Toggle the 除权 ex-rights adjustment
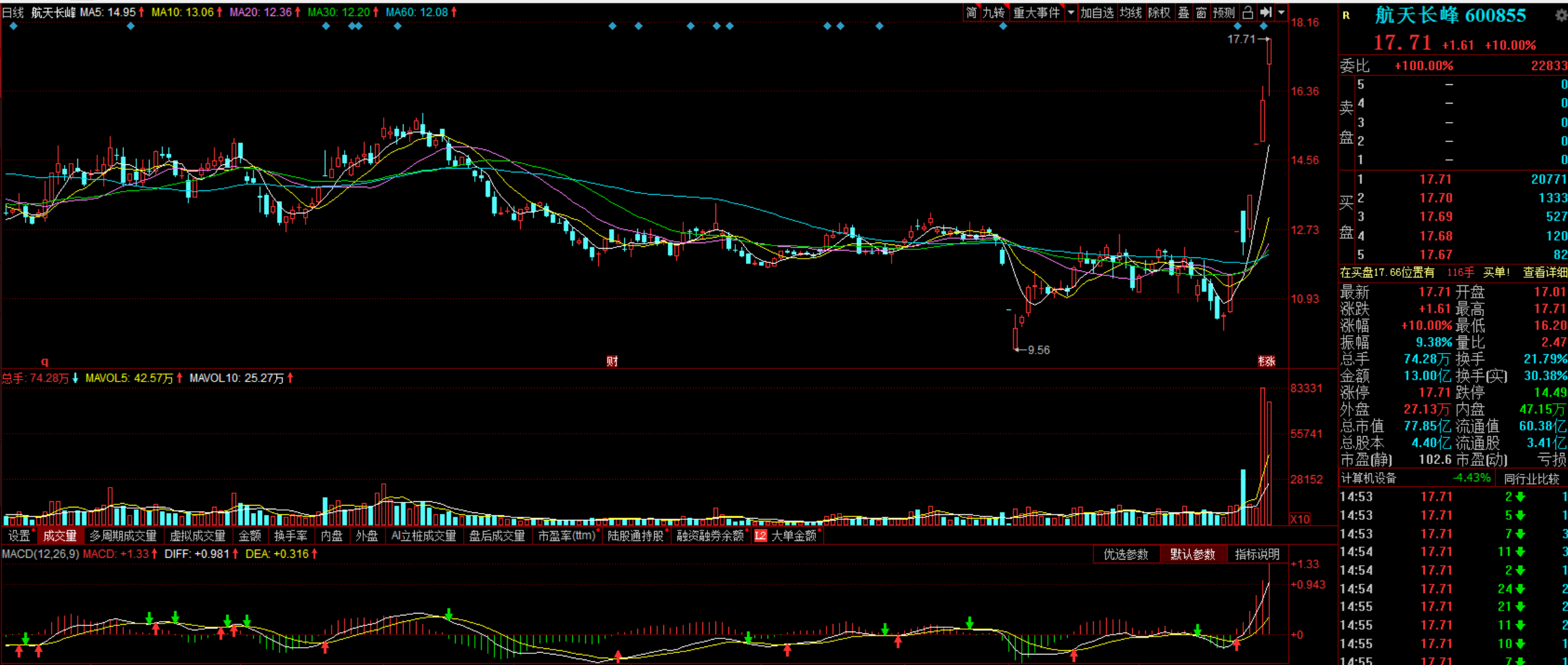The height and width of the screenshot is (665, 1568). pyautogui.click(x=1159, y=12)
